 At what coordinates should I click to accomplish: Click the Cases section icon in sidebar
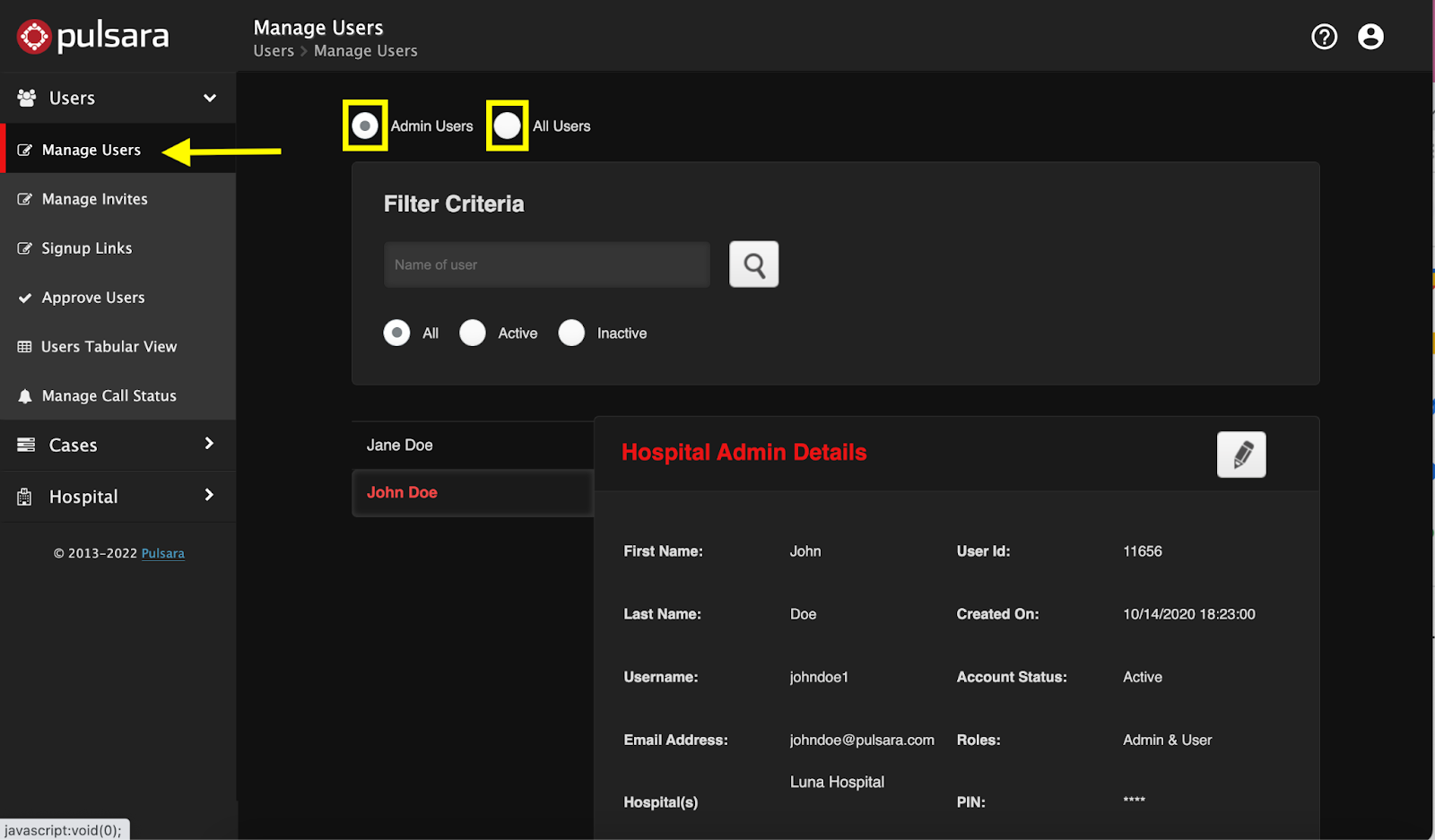[x=26, y=445]
